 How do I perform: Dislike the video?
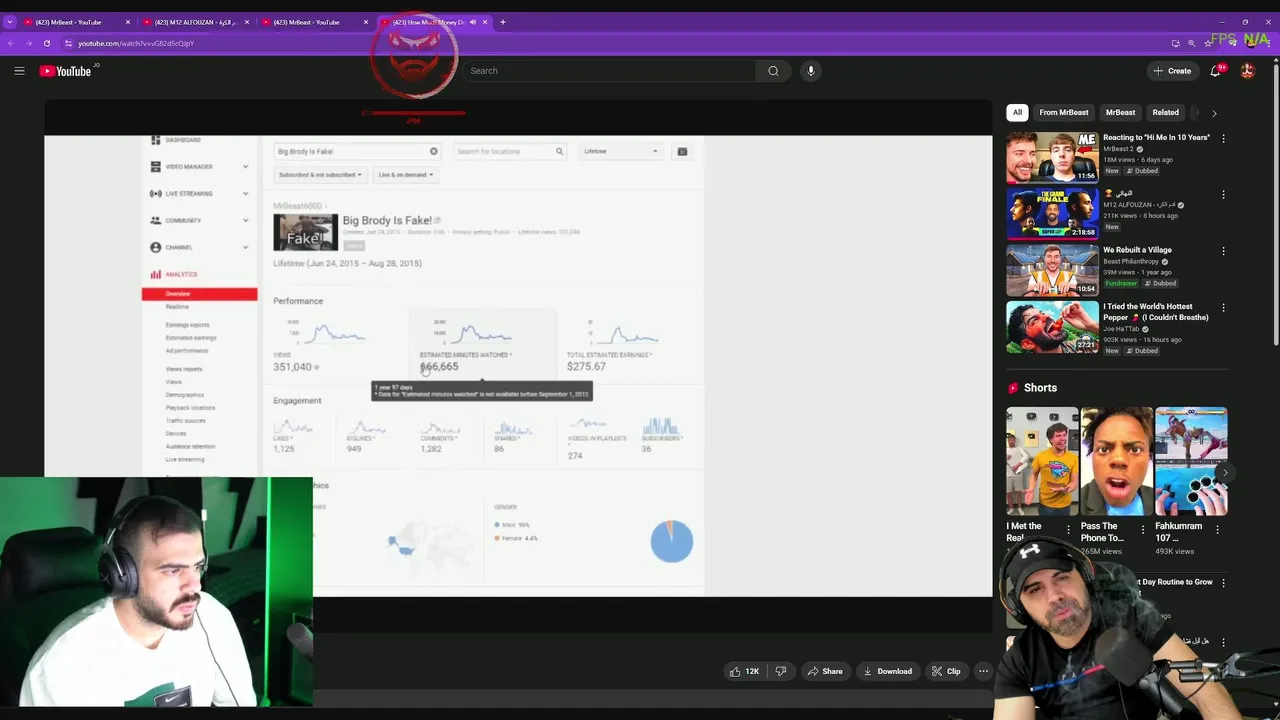coord(781,671)
